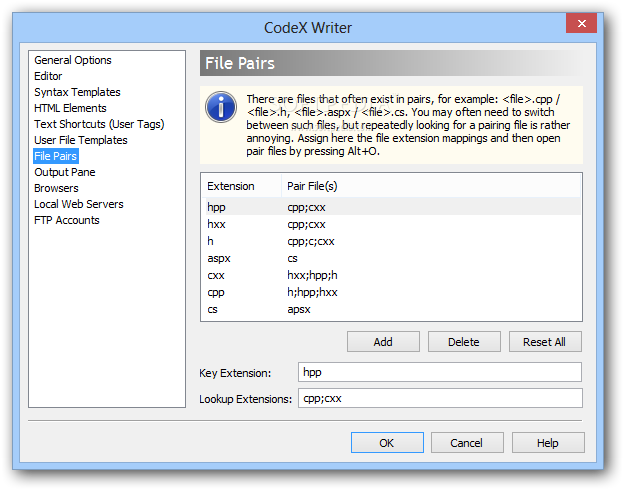Close the CodeX Writer dialog
This screenshot has width=624, height=490.
581,23
